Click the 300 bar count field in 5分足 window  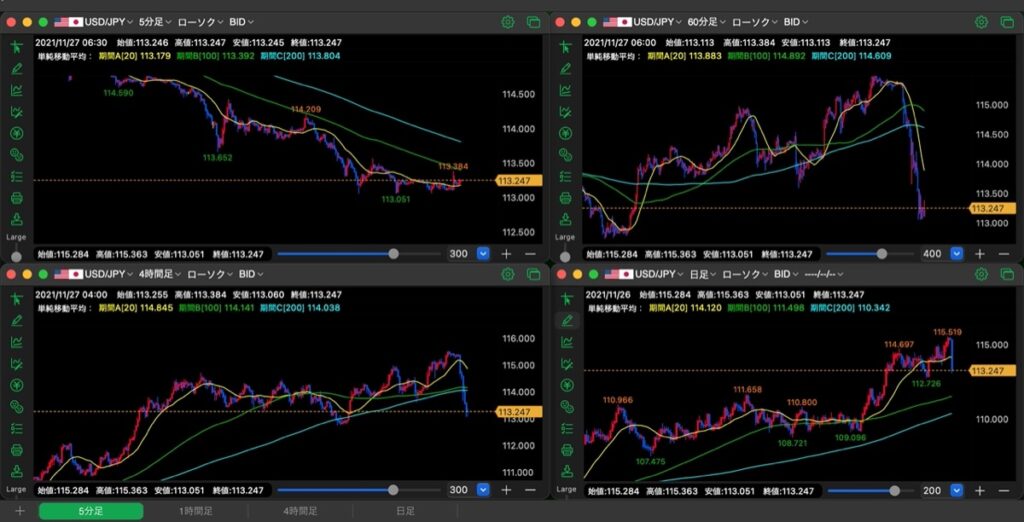[x=459, y=253]
